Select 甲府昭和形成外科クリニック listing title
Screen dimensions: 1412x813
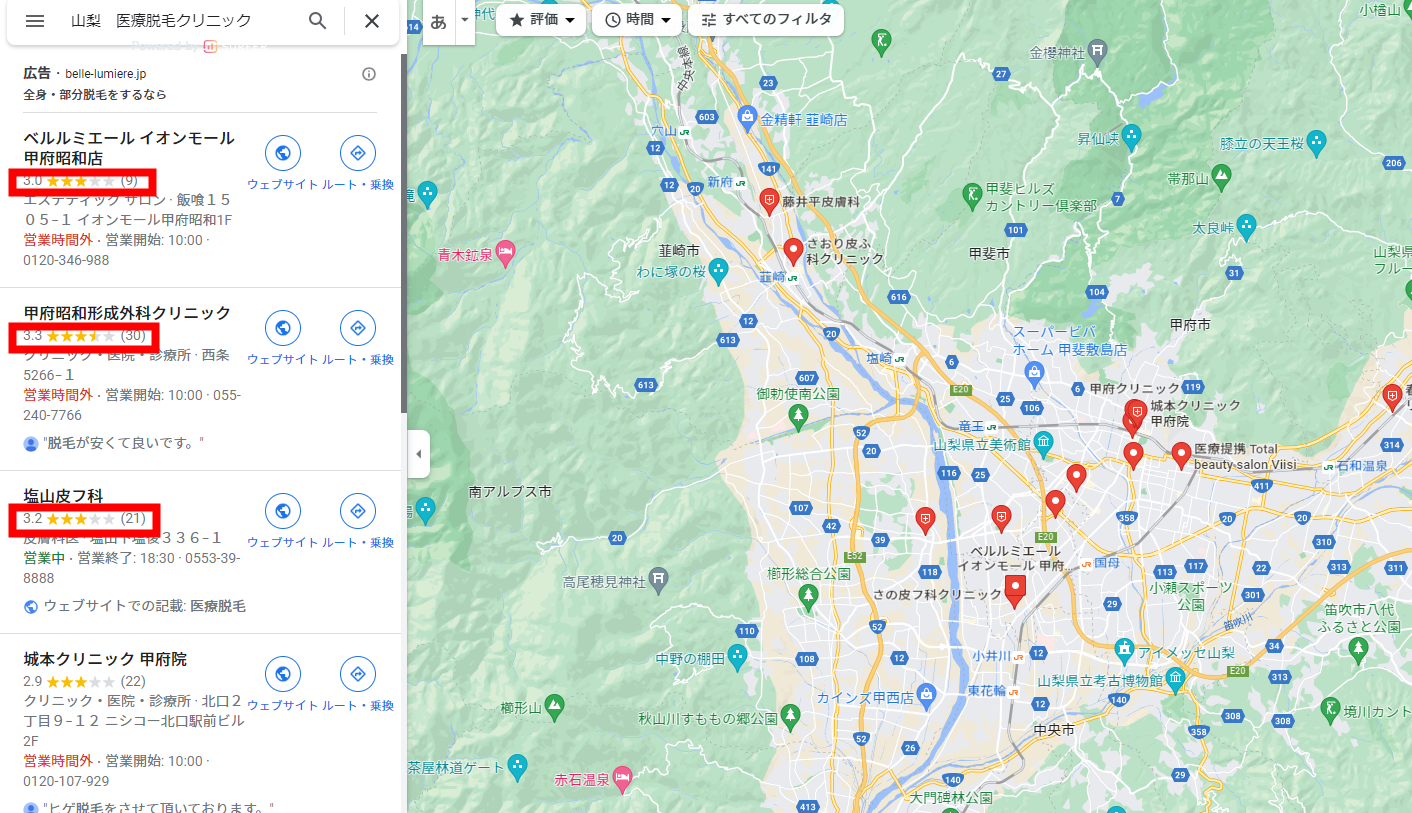click(127, 313)
